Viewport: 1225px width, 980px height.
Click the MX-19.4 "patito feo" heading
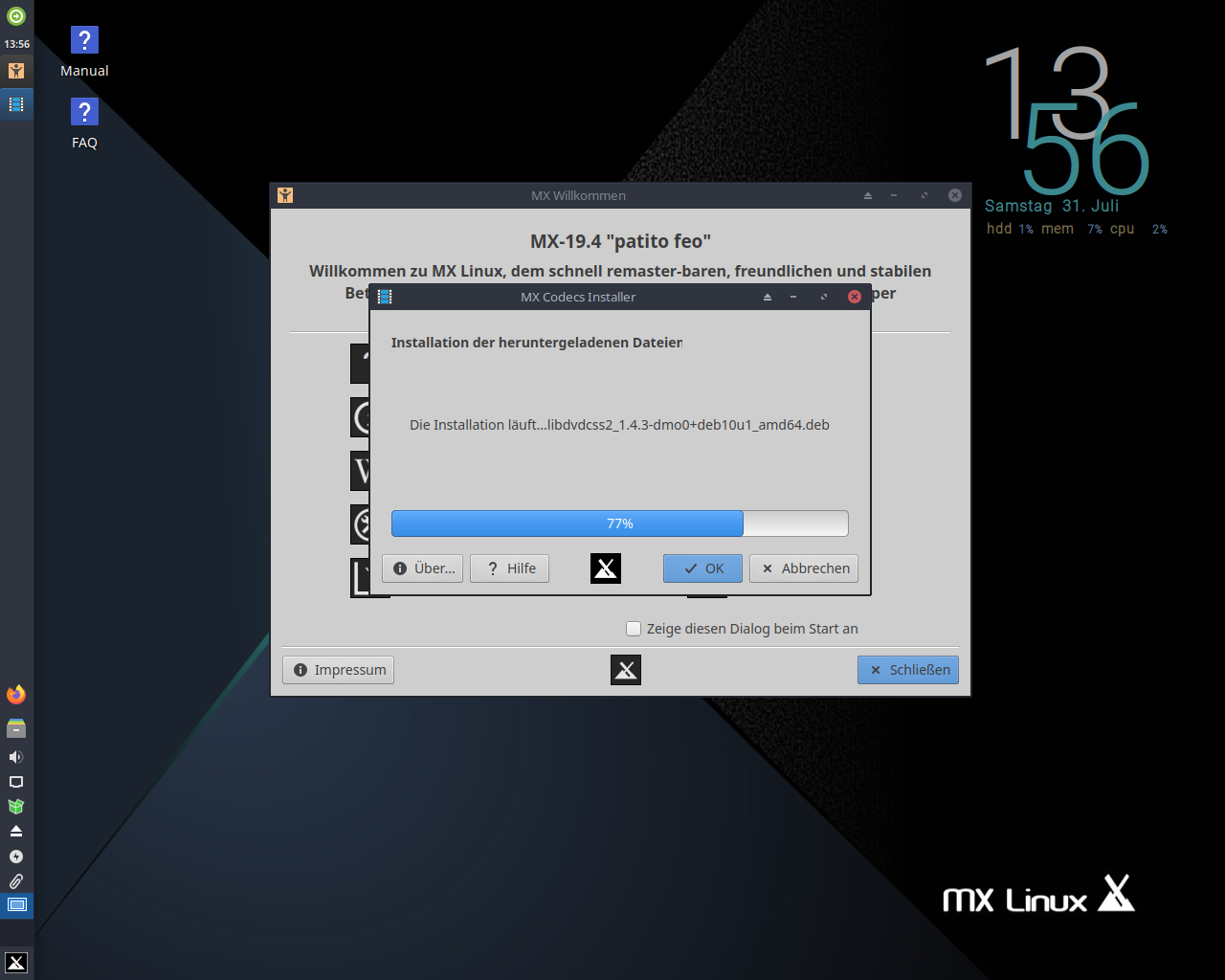620,241
